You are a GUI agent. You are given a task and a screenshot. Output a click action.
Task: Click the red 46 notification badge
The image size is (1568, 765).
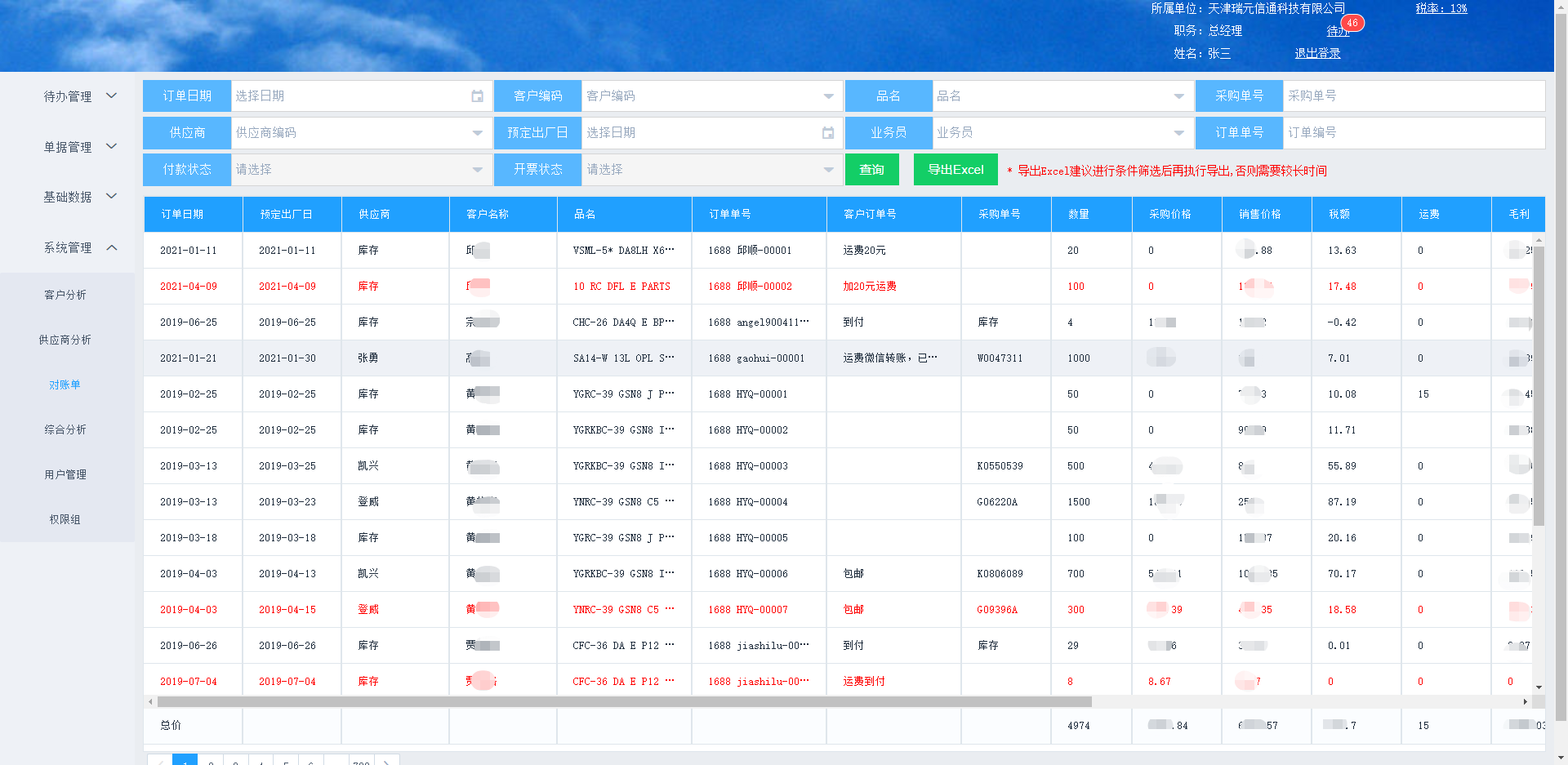click(1352, 23)
